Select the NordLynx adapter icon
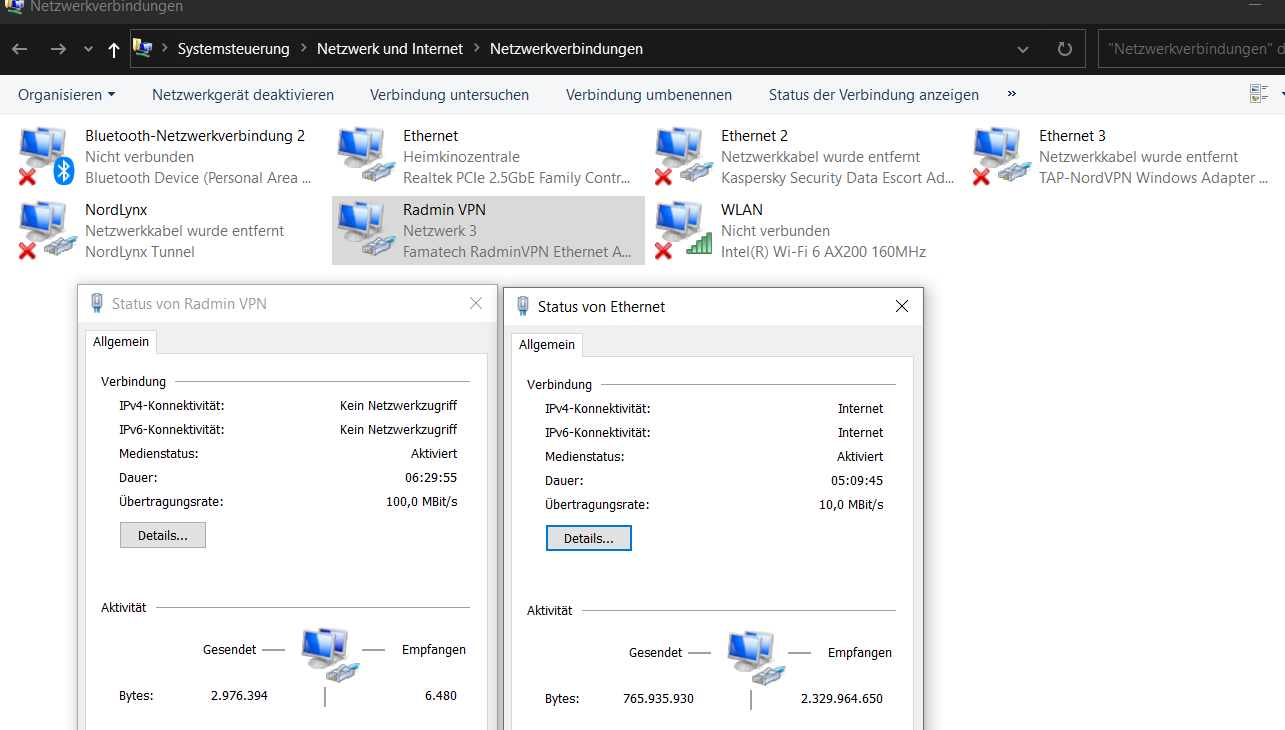The image size is (1285, 730). (48, 231)
